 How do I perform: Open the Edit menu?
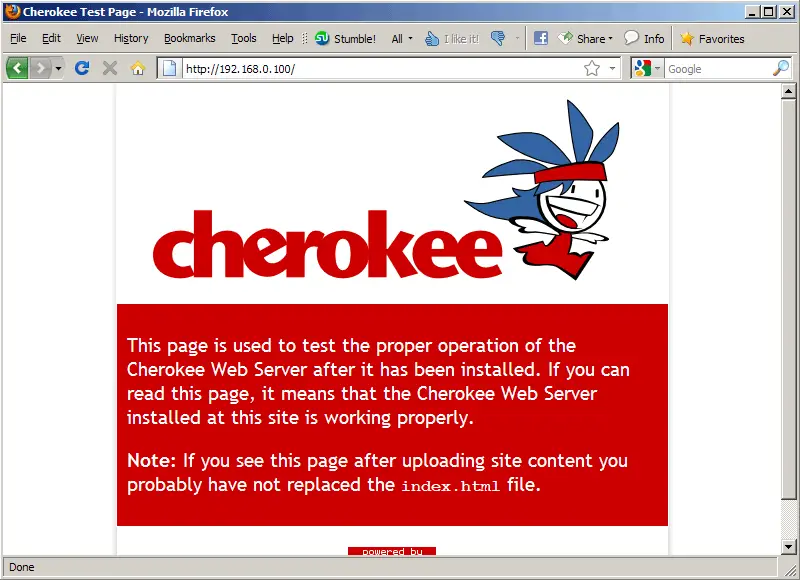[x=51, y=38]
